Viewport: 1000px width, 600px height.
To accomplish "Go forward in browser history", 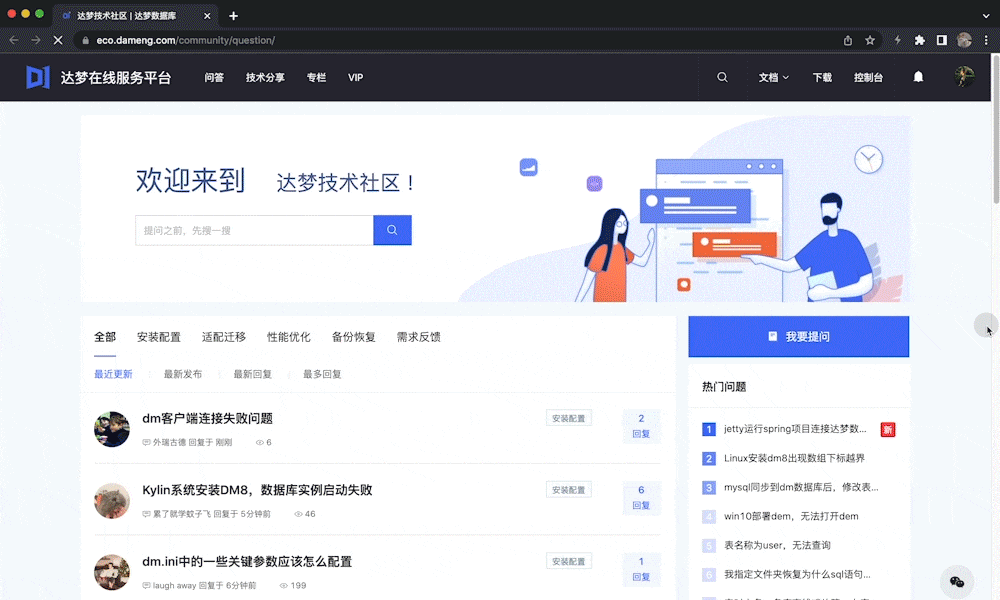I will (36, 40).
